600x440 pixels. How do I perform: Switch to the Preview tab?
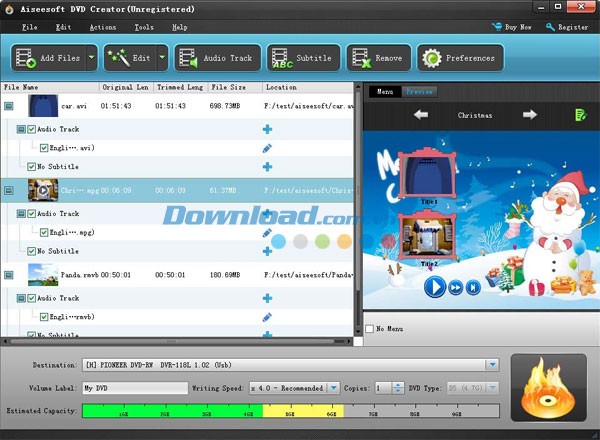[x=419, y=91]
